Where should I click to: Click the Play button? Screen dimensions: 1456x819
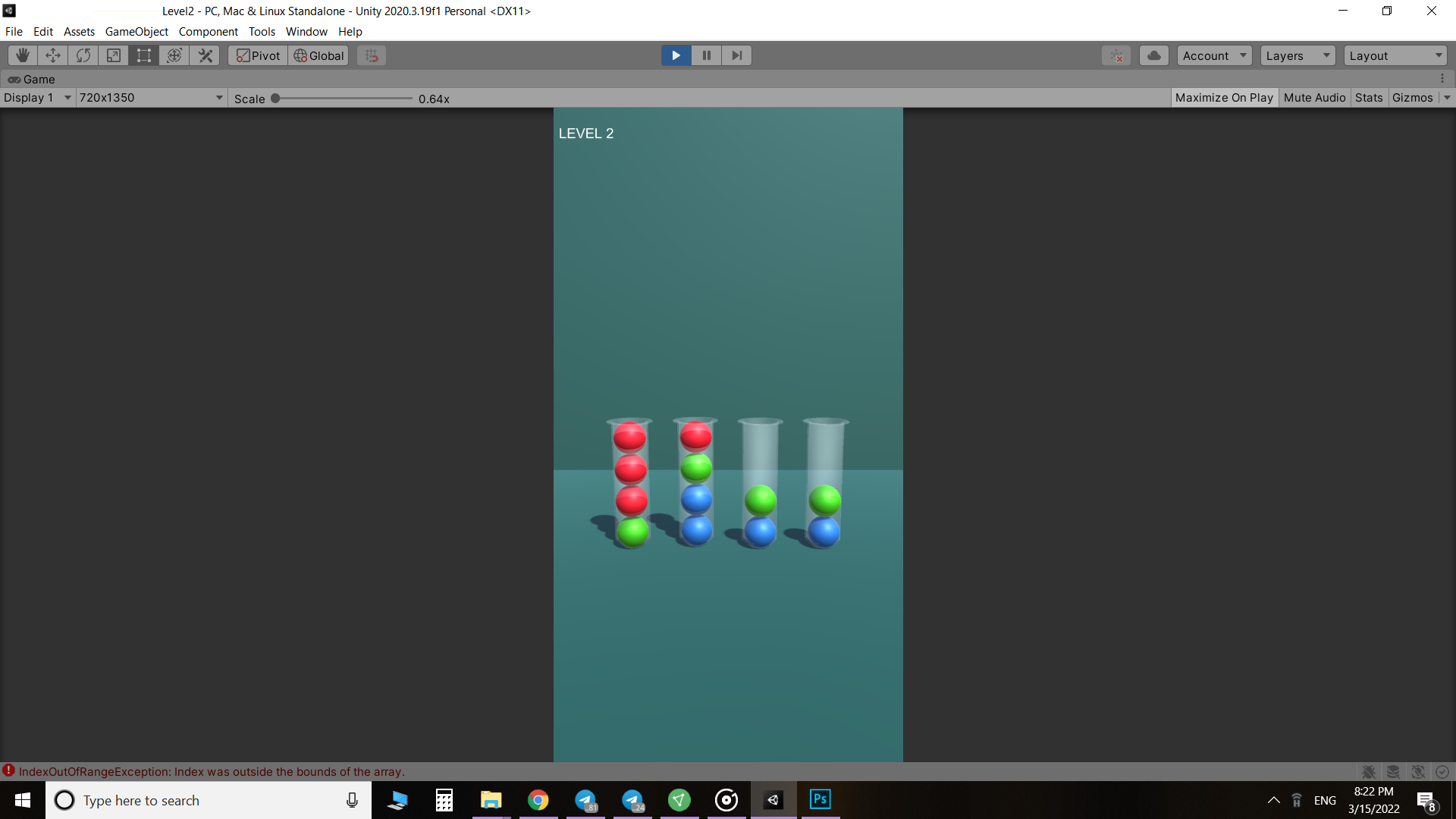coord(676,55)
